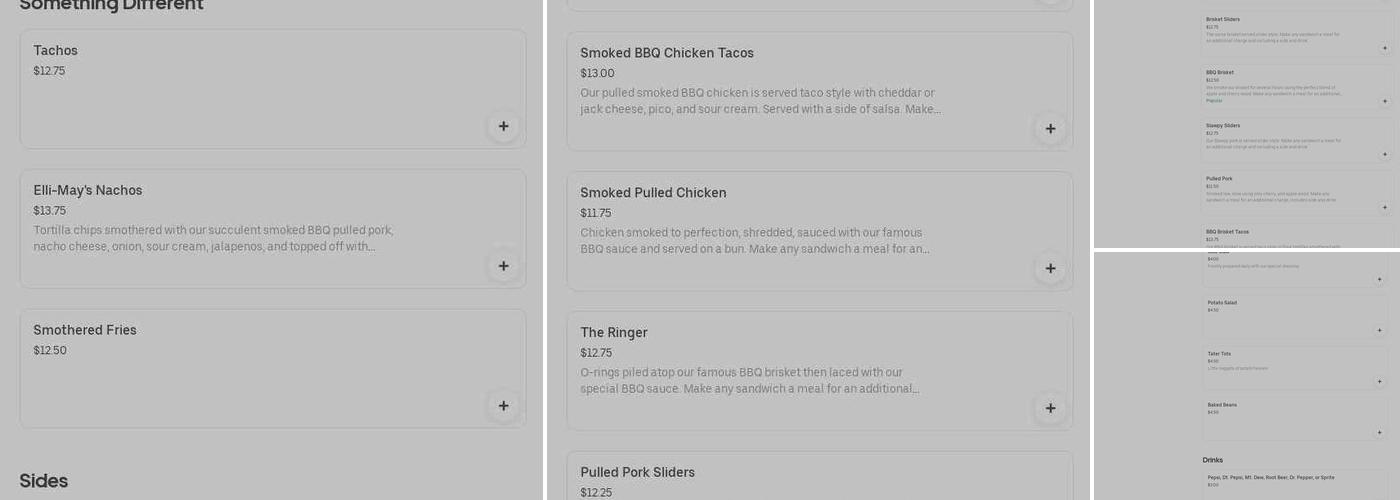Add Potato Salad side to order
Image resolution: width=1400 pixels, height=500 pixels.
1380,330
